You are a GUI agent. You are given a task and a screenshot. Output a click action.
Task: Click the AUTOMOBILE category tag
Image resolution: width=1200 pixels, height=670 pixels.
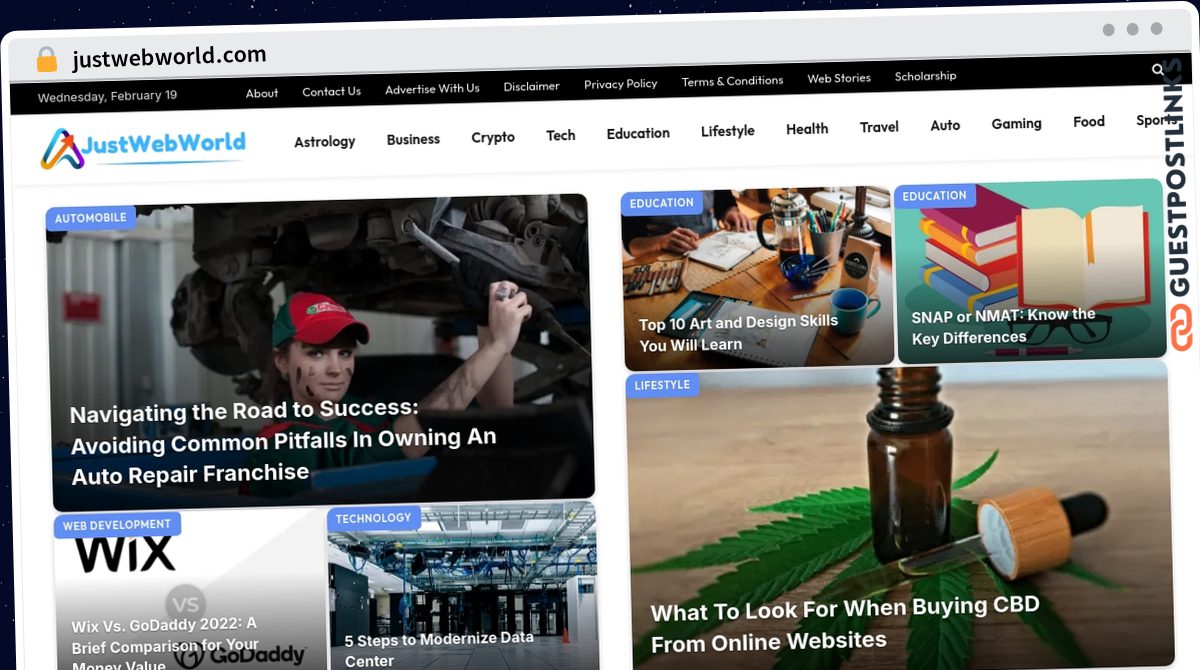click(90, 217)
